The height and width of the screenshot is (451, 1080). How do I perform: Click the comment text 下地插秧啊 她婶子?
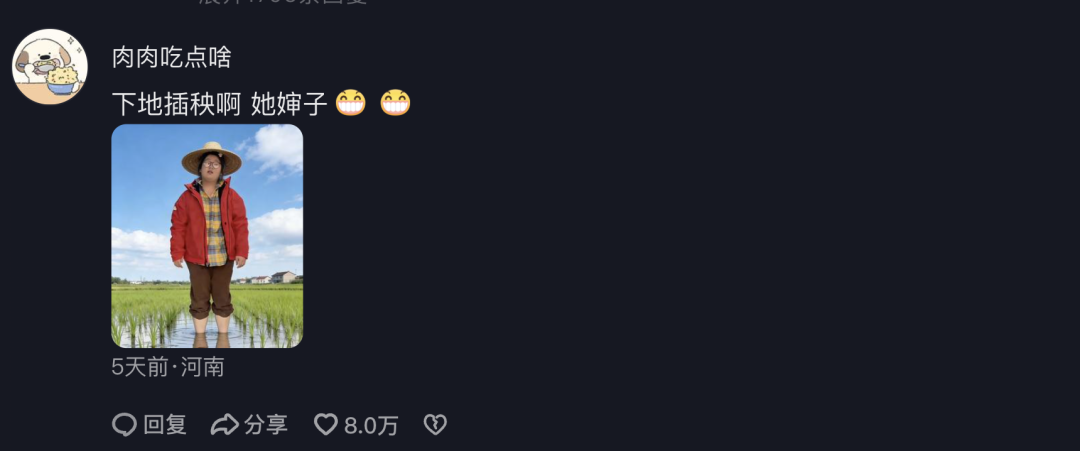click(219, 103)
